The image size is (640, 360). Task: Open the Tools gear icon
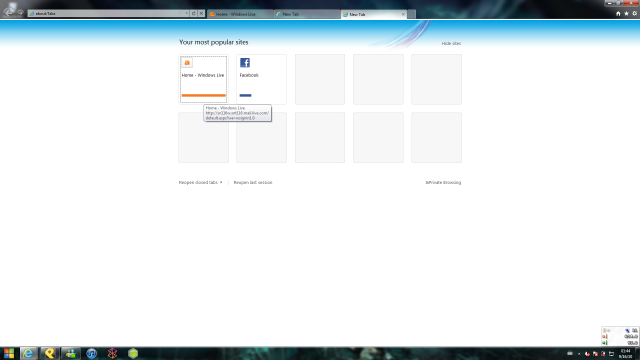pyautogui.click(x=635, y=13)
